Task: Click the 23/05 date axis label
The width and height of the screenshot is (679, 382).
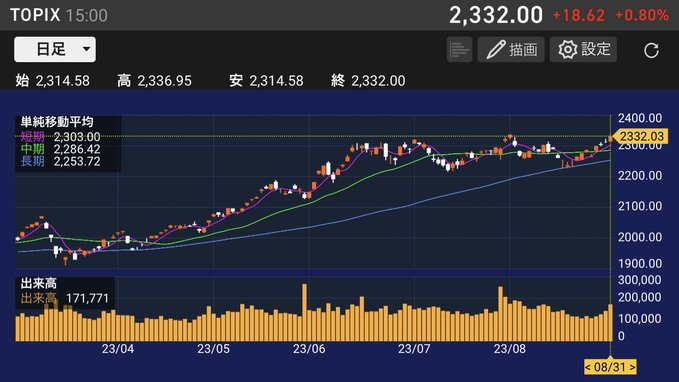Action: tap(213, 349)
